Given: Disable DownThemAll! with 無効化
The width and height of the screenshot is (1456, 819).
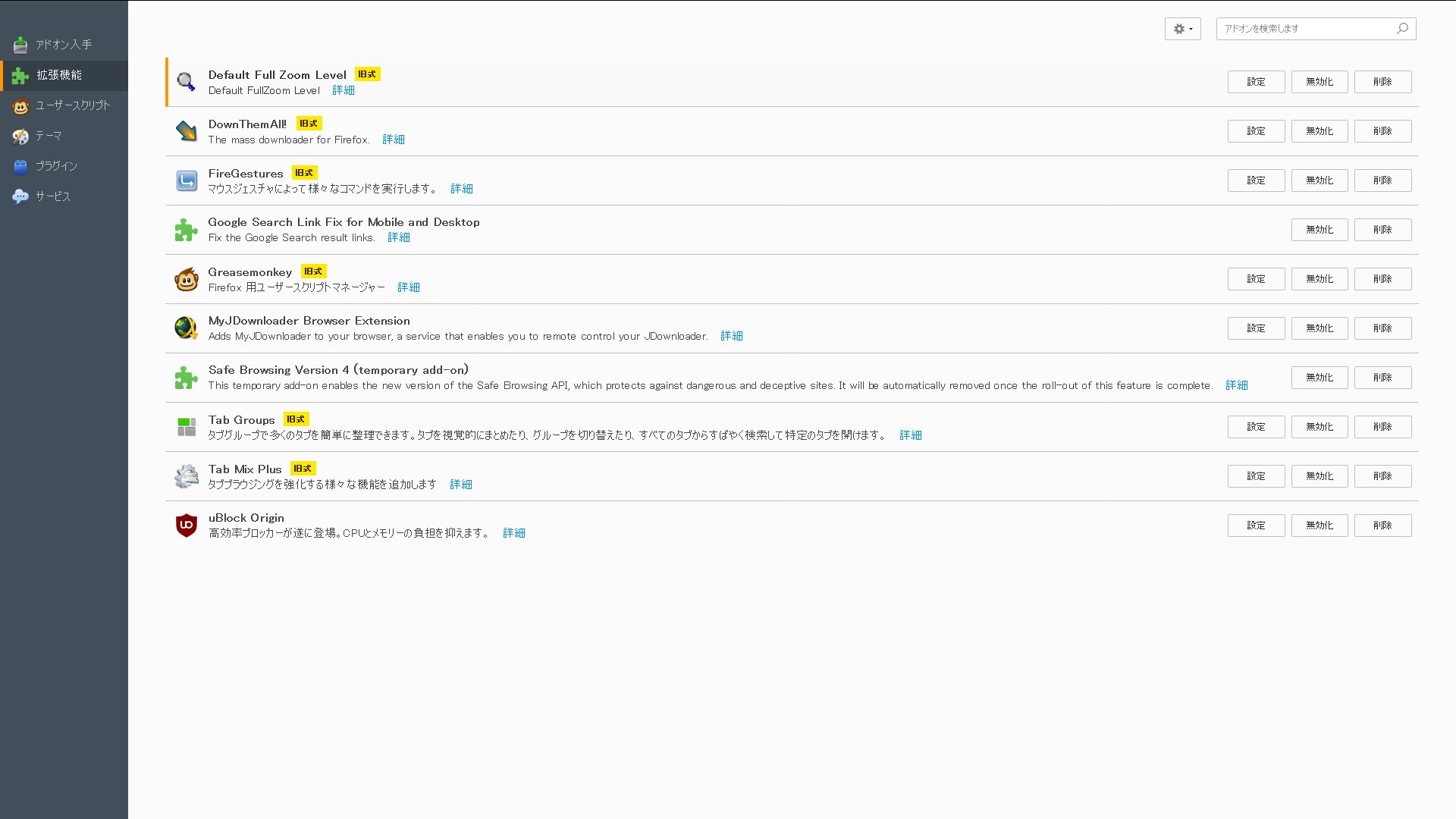Looking at the screenshot, I should point(1319,131).
